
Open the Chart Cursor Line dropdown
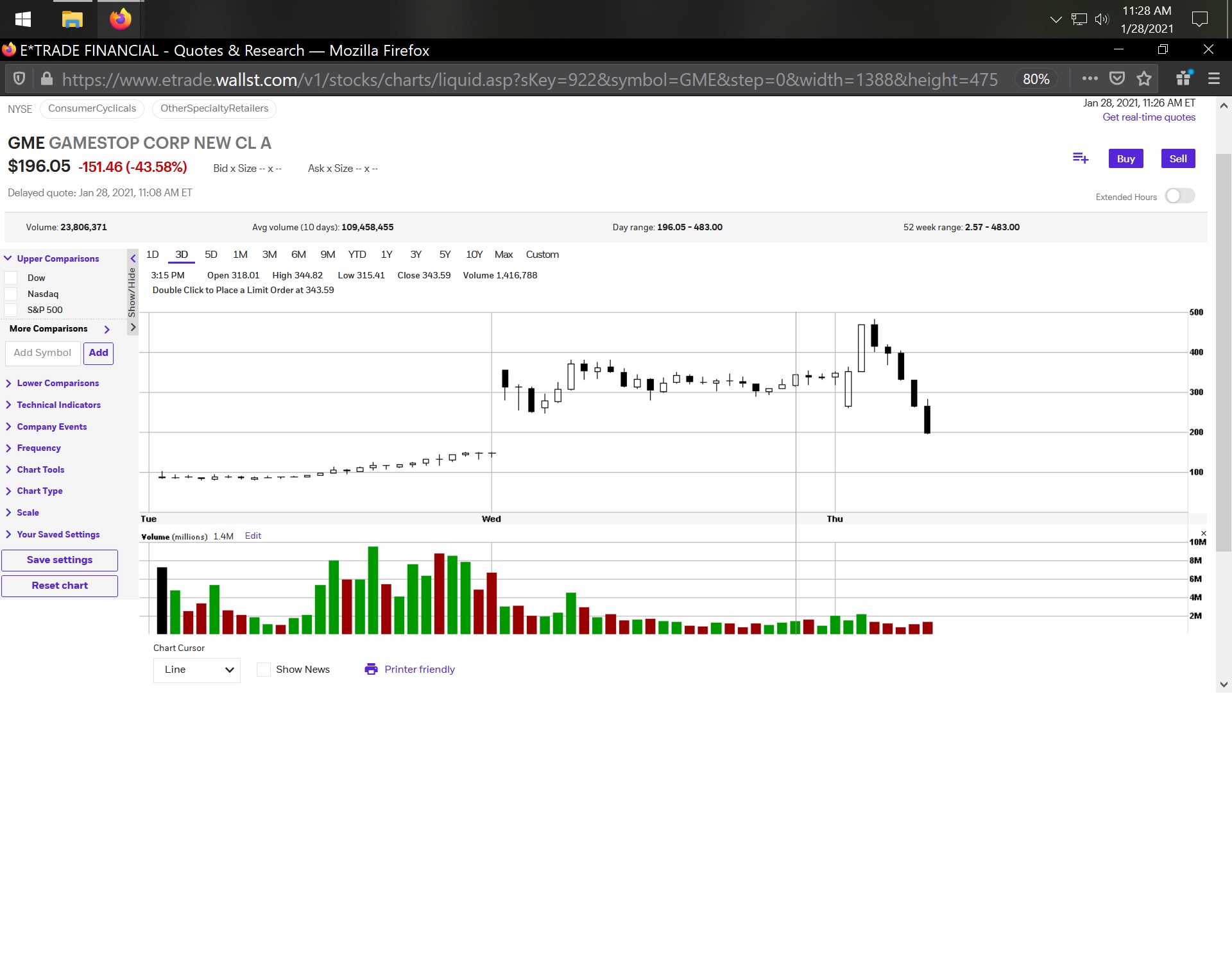pyautogui.click(x=197, y=670)
